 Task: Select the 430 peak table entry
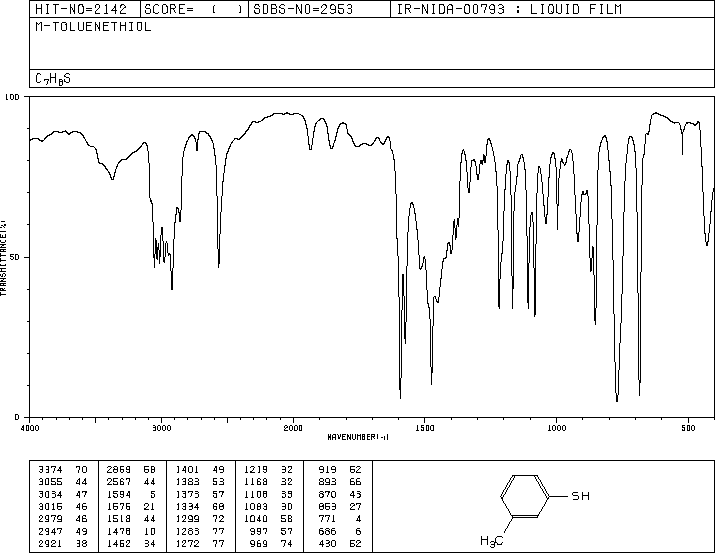tap(340, 544)
